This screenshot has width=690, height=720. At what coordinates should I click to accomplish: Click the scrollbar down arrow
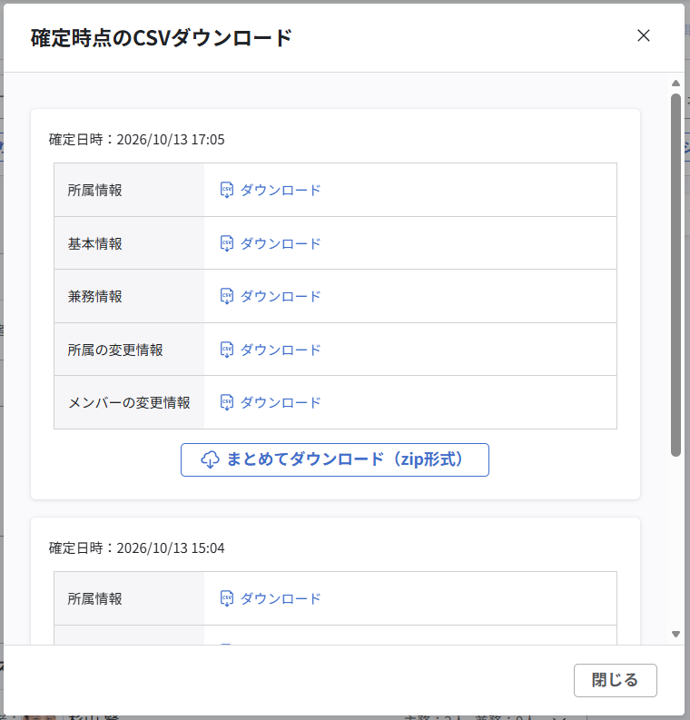675,634
